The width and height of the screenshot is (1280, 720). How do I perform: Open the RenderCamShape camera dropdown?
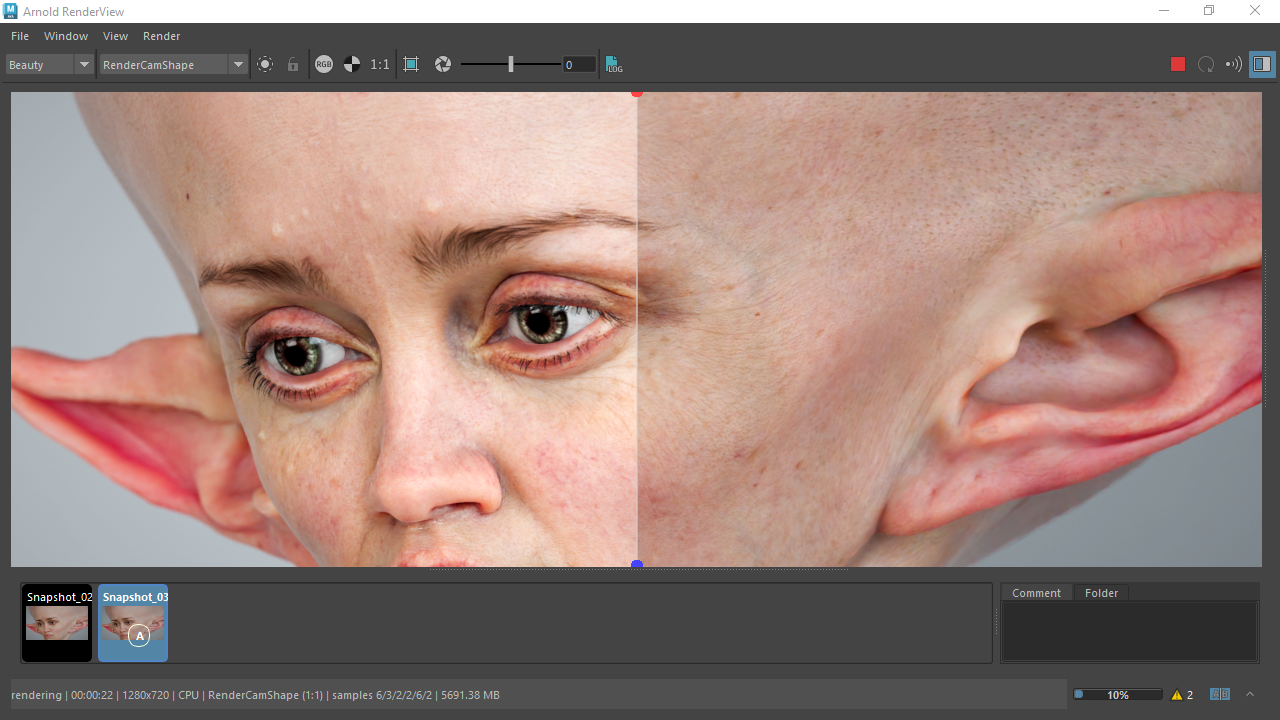(x=238, y=64)
